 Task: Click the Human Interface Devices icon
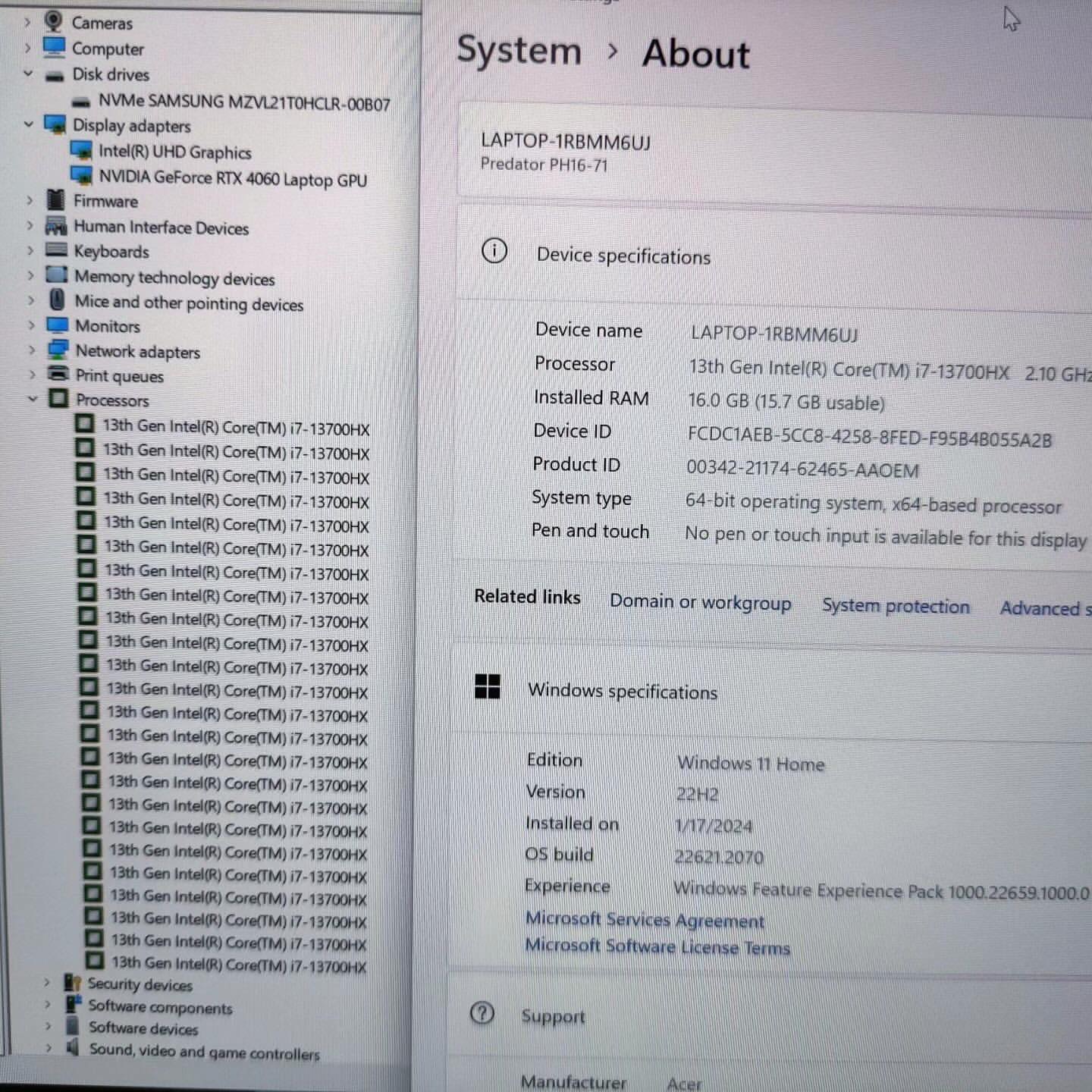click(x=56, y=226)
